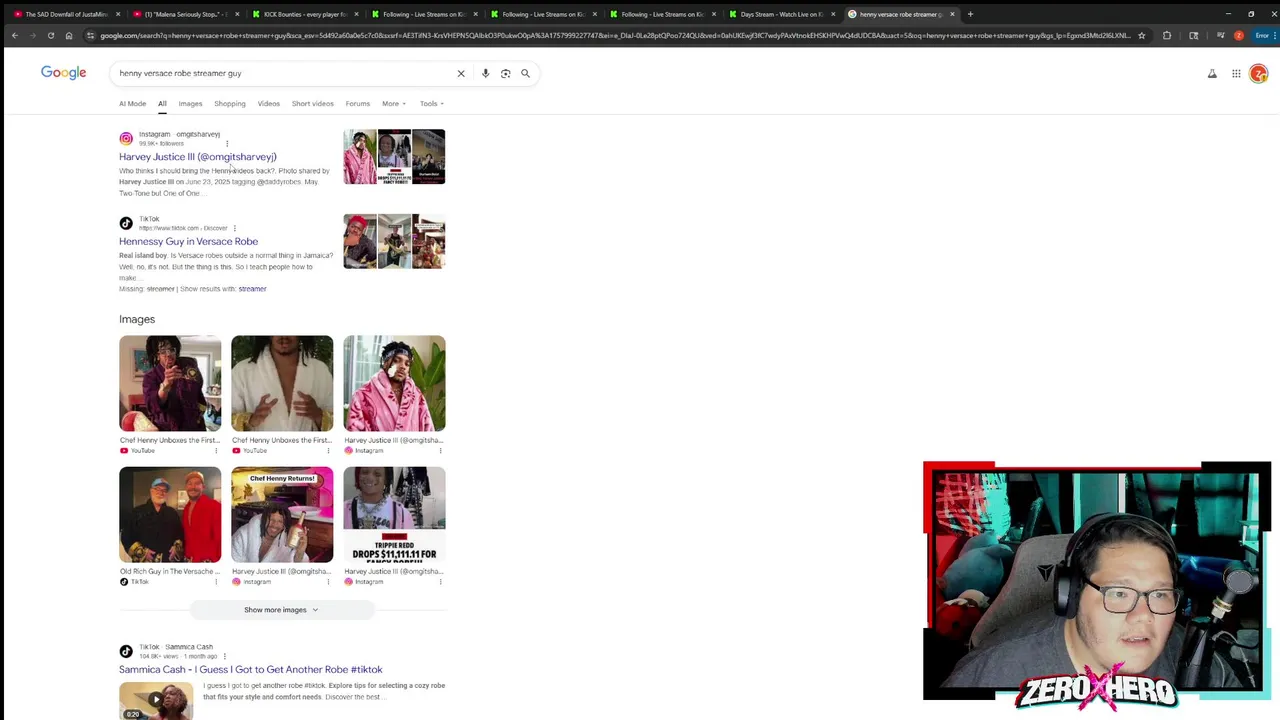Reload the current page
The image size is (1280, 720).
[50, 35]
